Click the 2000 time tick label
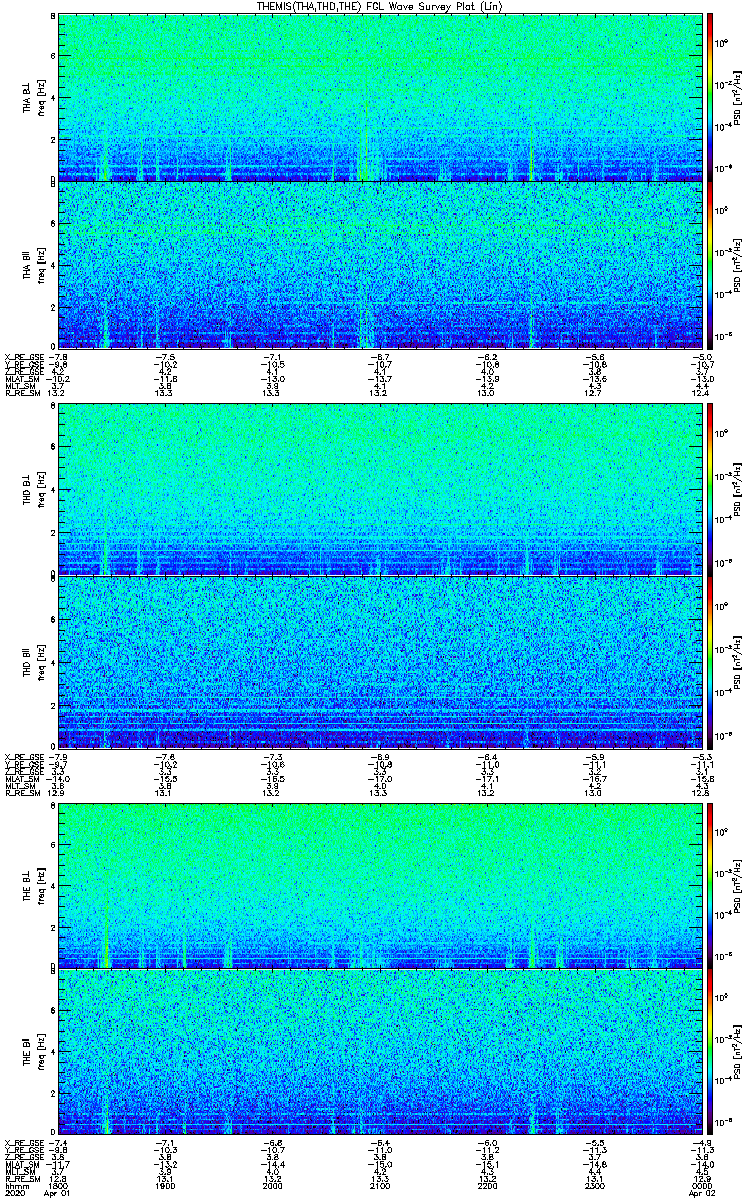The width and height of the screenshot is (750, 1200). (272, 1186)
